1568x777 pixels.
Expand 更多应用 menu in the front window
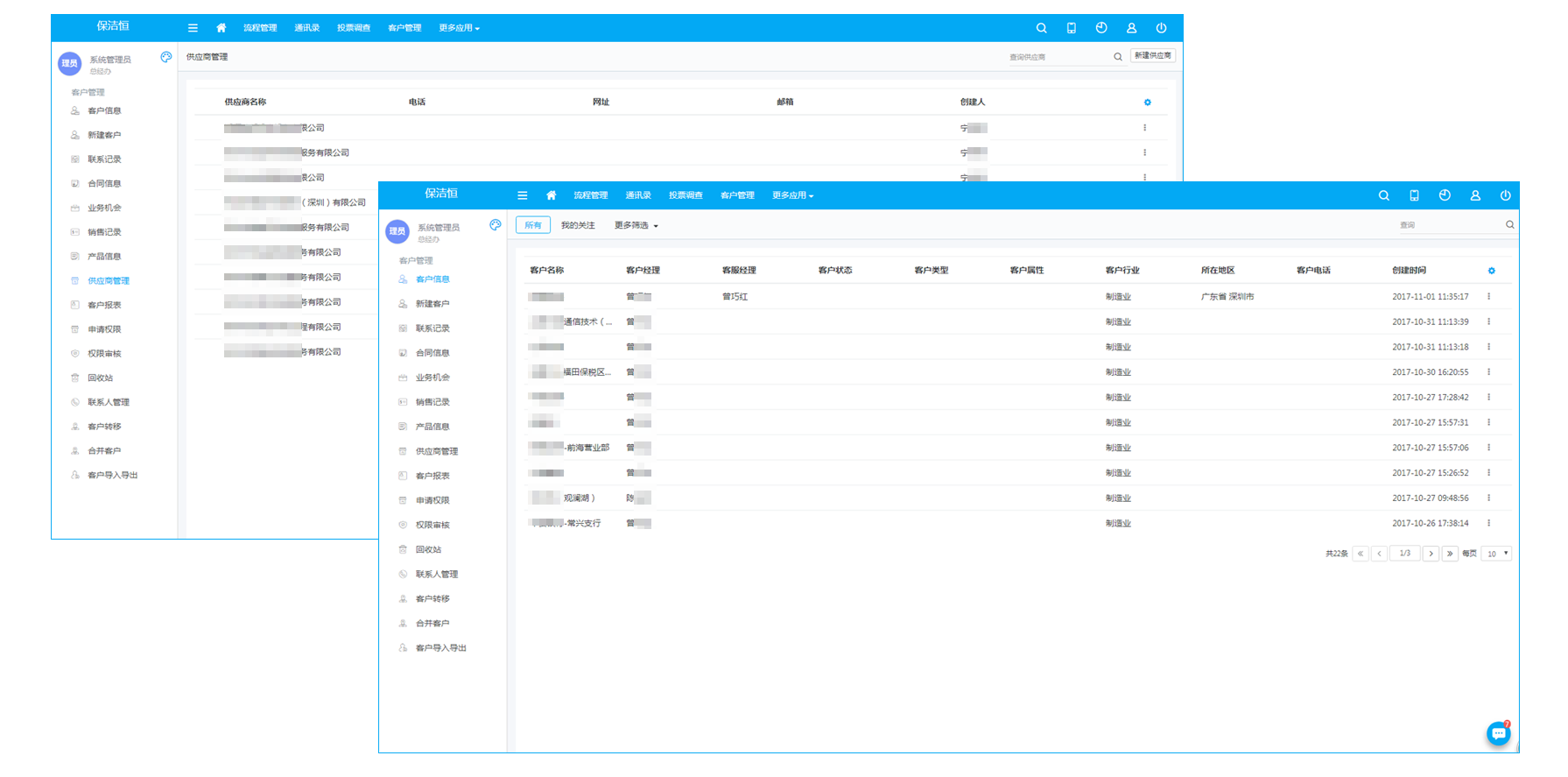tap(792, 195)
